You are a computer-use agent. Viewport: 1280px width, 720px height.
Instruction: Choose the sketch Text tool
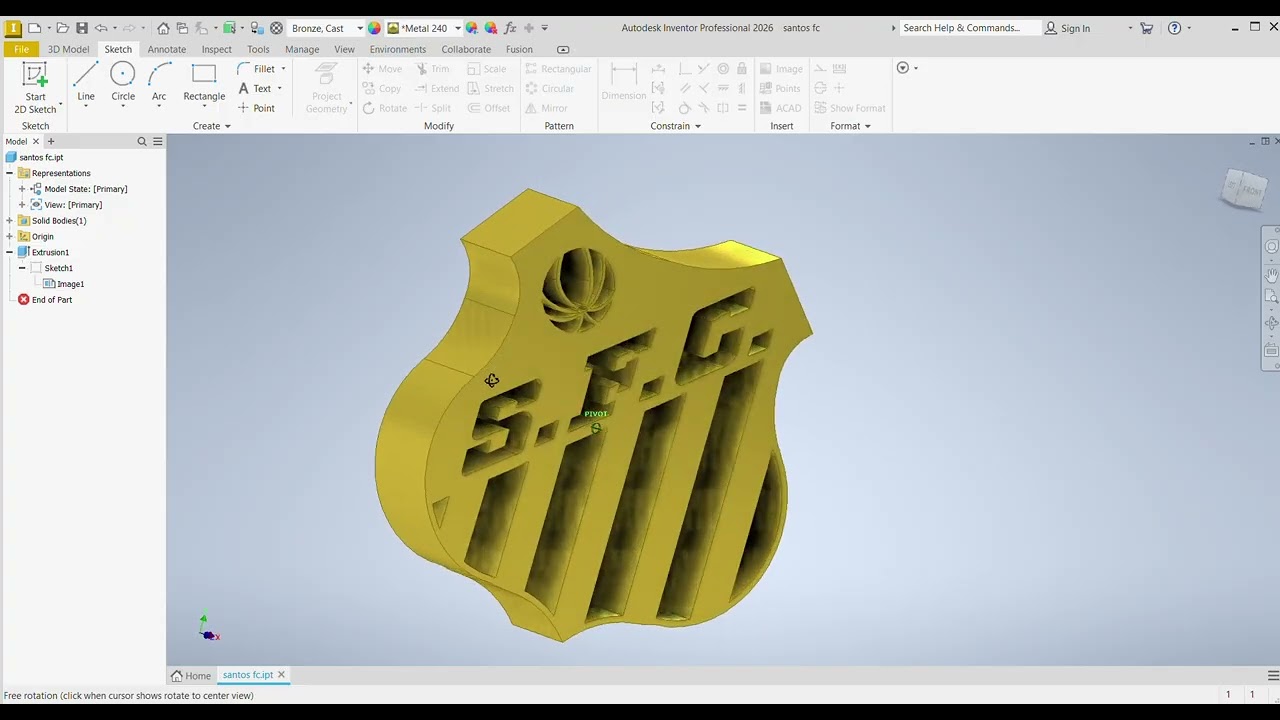254,88
